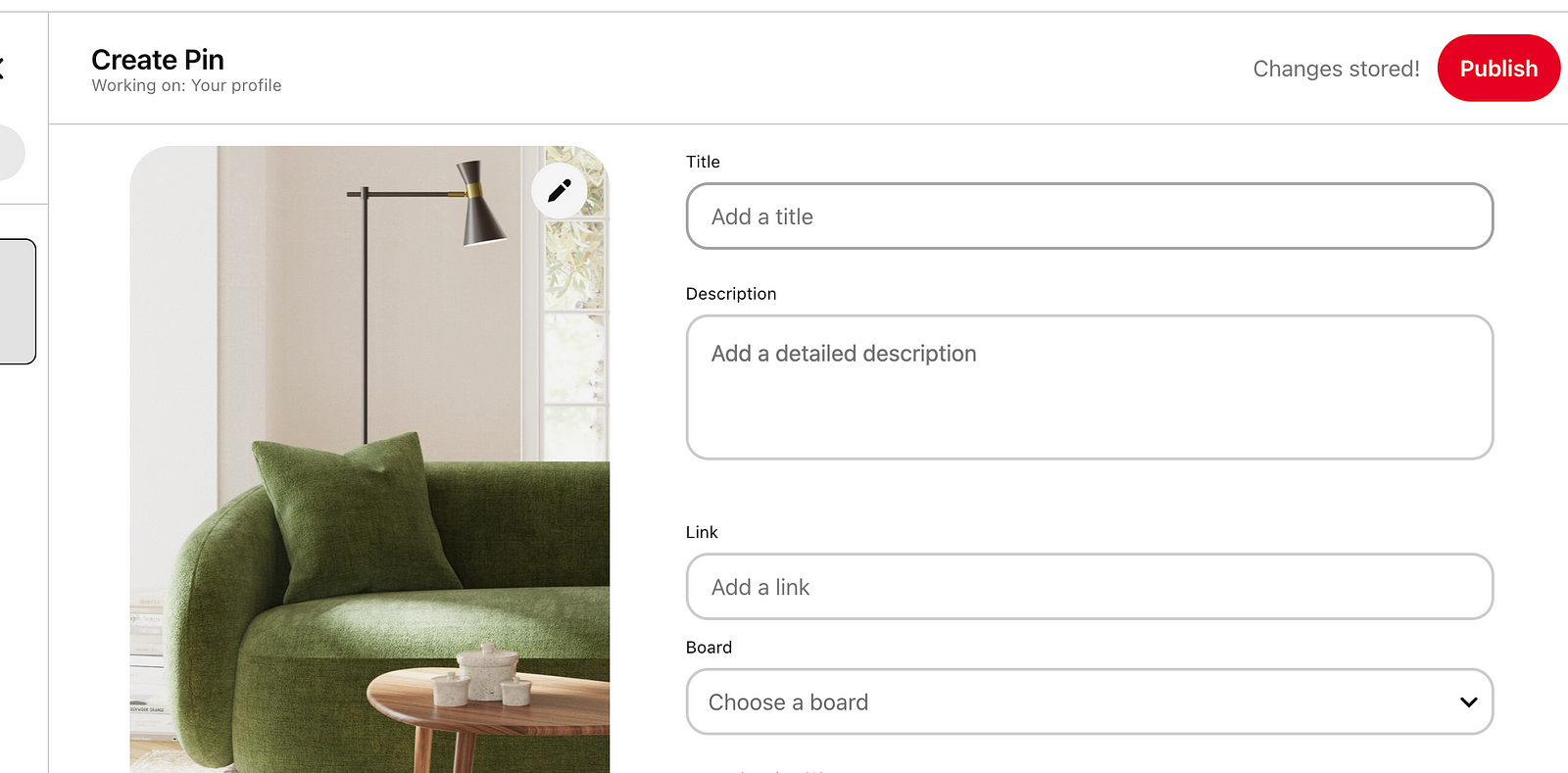Click the 'Board' field label
The width and height of the screenshot is (1568, 773).
pos(709,648)
